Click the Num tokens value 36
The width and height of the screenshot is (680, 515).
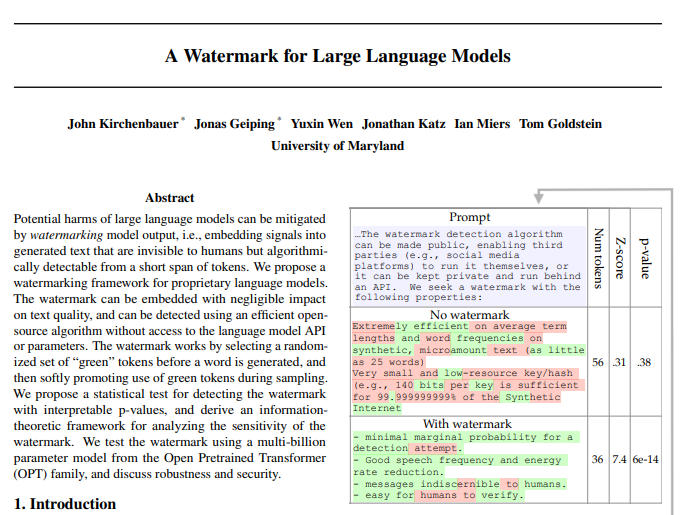(597, 459)
